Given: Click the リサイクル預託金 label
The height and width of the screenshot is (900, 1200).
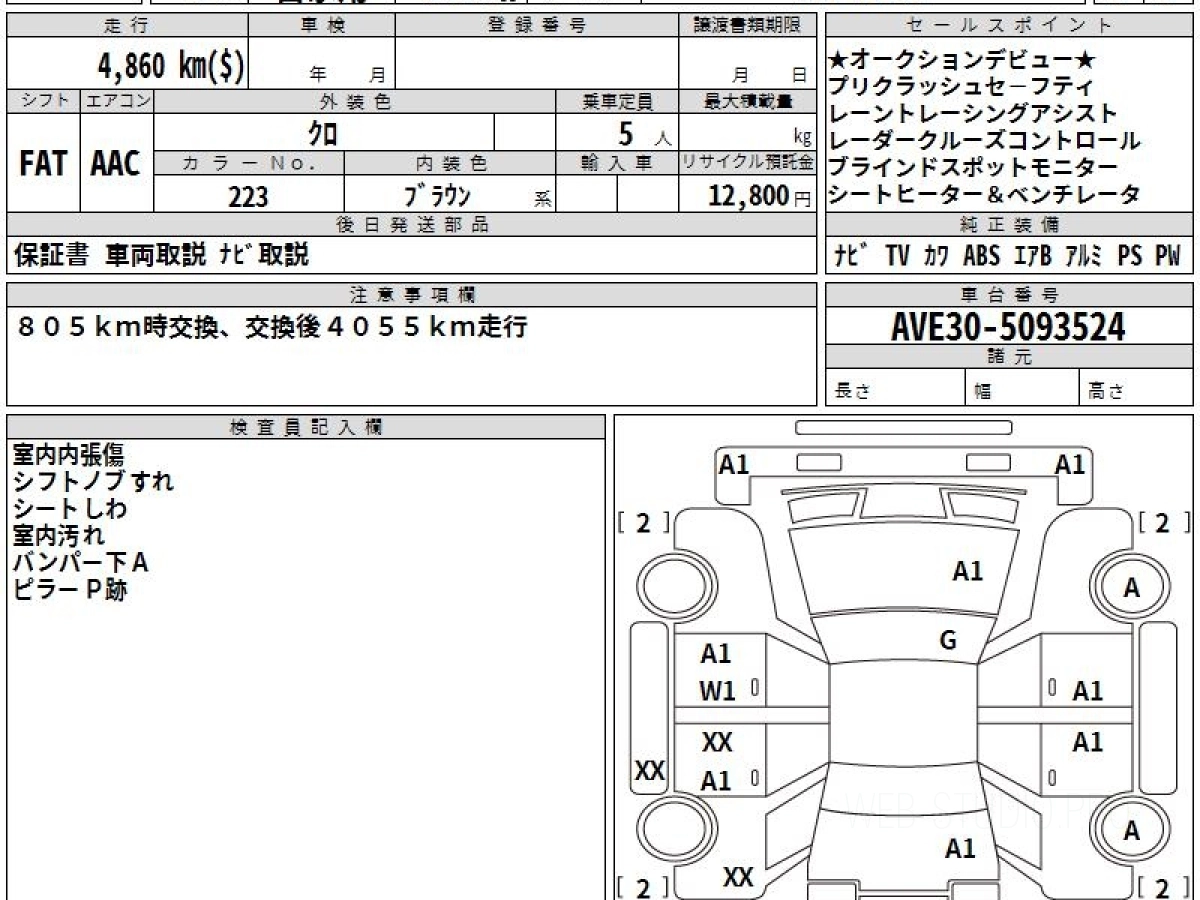Looking at the screenshot, I should (x=747, y=163).
